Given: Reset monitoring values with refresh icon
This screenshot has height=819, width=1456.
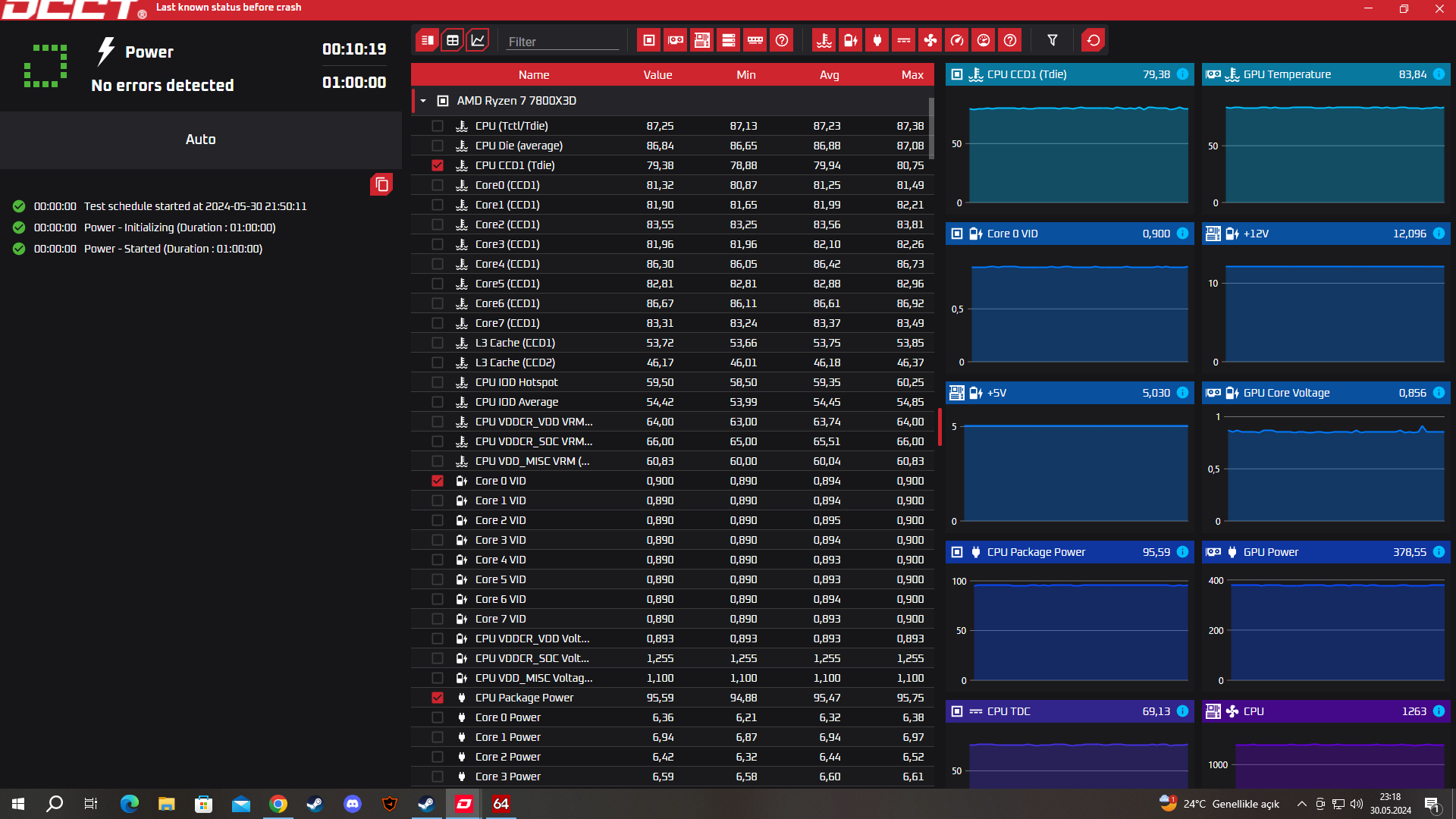Looking at the screenshot, I should click(x=1094, y=40).
